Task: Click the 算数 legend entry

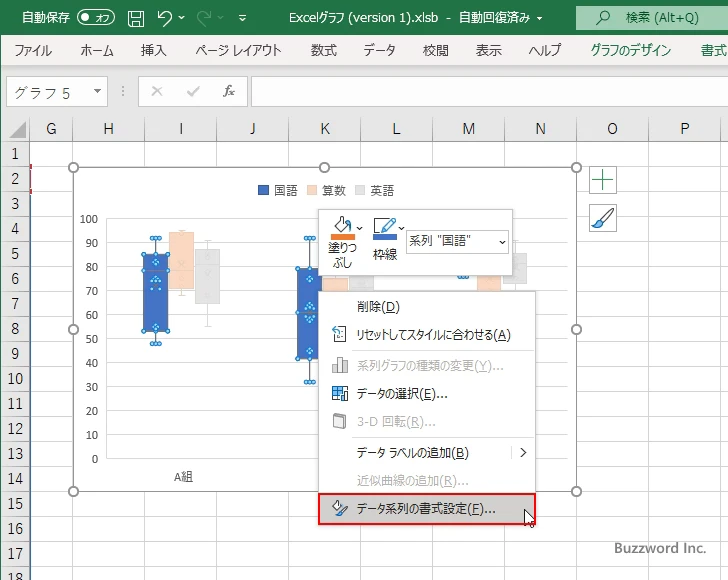Action: pos(326,190)
